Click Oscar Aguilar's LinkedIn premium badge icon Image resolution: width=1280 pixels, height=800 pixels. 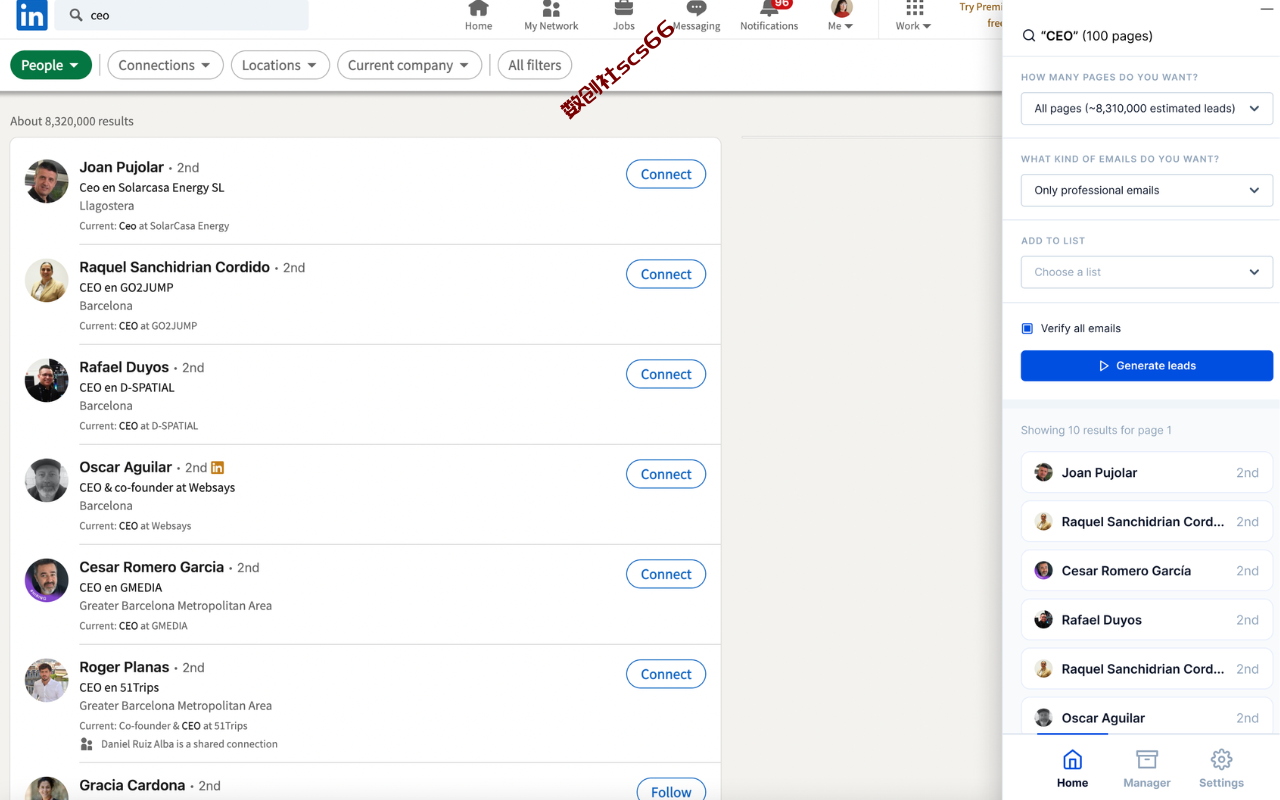(218, 467)
